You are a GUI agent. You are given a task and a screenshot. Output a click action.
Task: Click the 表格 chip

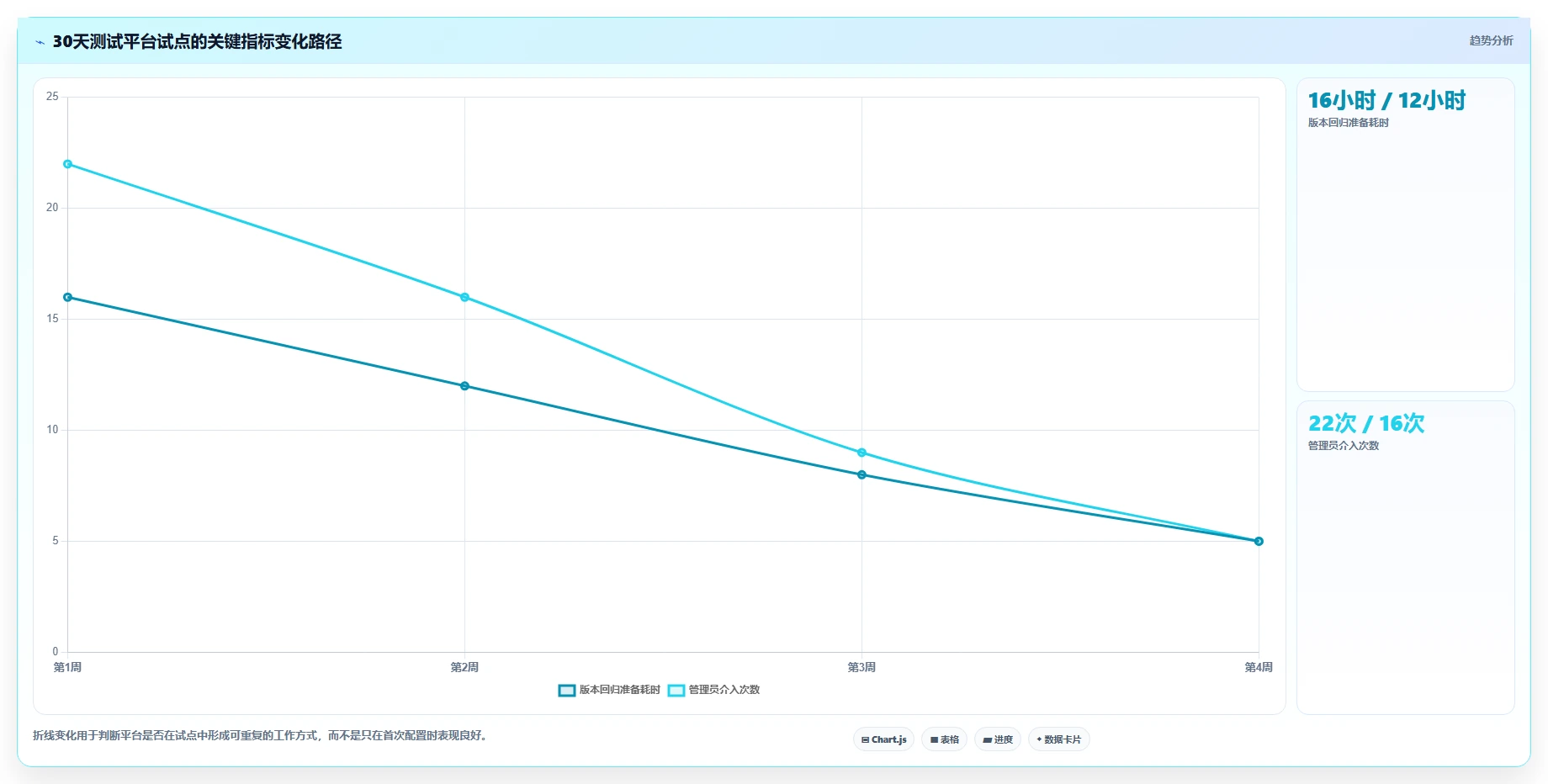coord(944,739)
